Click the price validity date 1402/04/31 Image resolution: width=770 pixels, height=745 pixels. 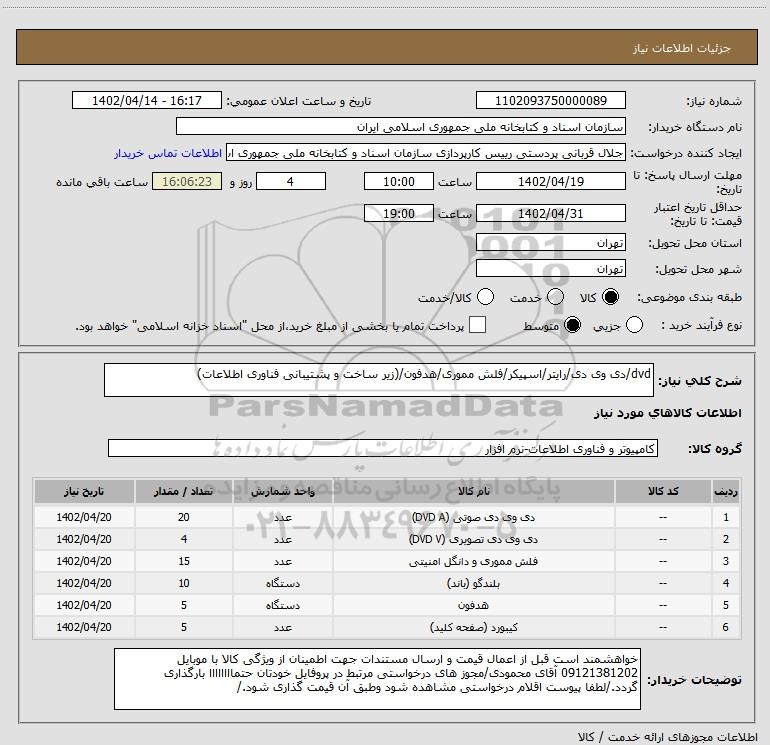coord(550,214)
